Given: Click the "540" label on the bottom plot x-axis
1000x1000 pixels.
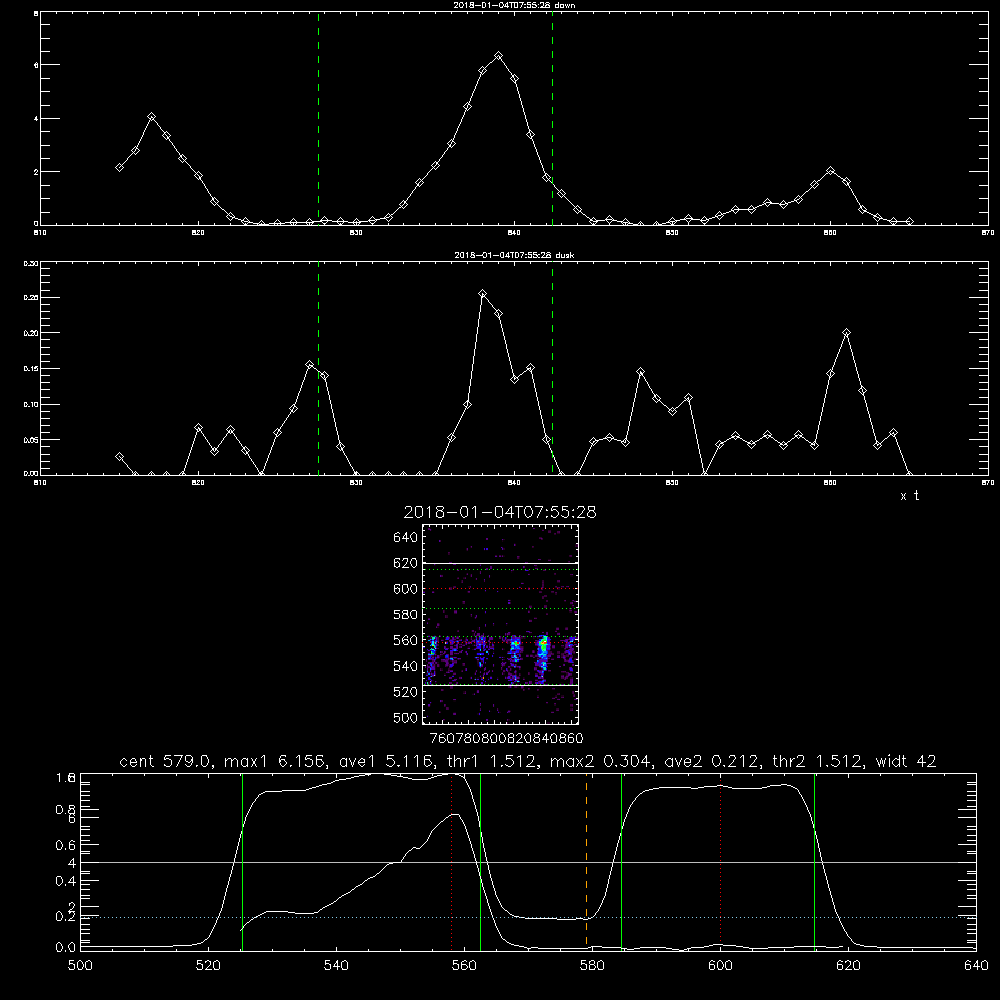Looking at the screenshot, I should pyautogui.click(x=336, y=966).
